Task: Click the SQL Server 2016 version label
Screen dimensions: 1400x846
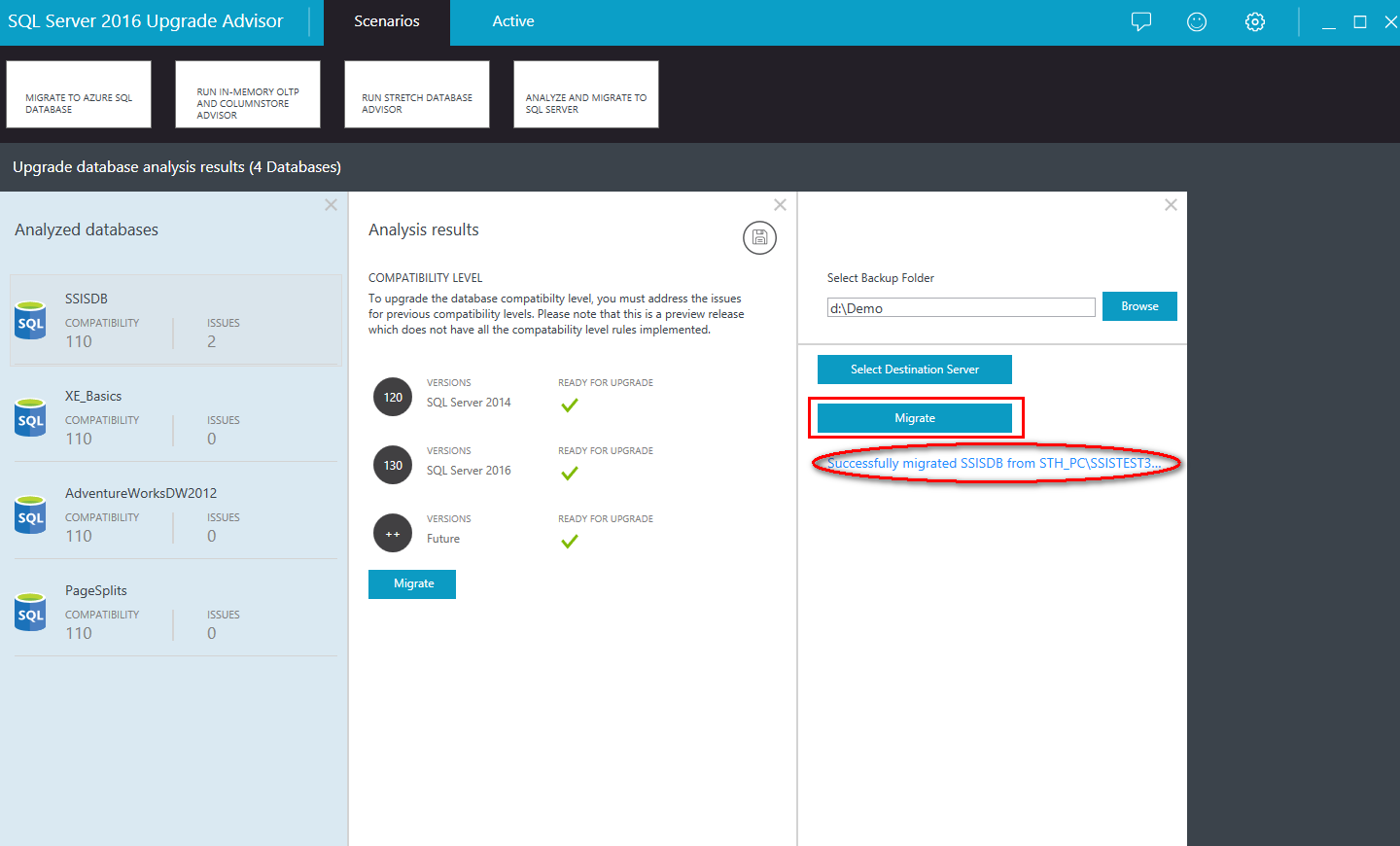Action: point(469,471)
